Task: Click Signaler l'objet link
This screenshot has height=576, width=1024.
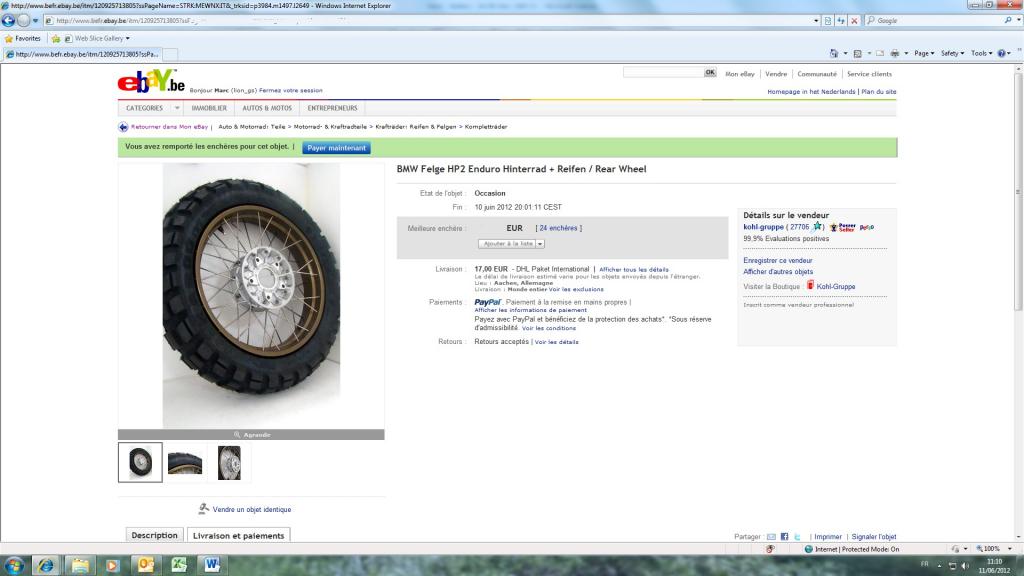Action: click(x=873, y=537)
